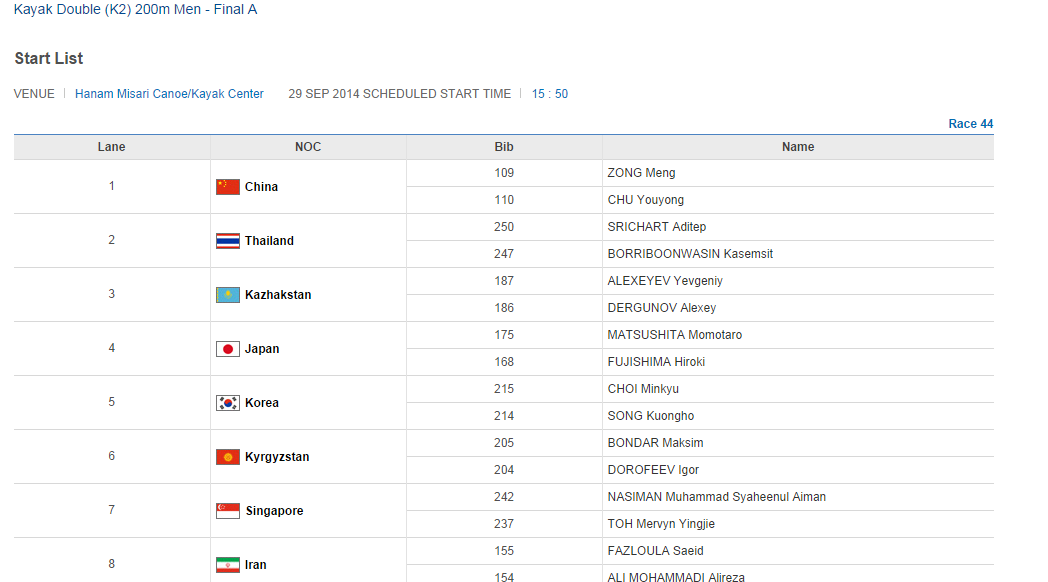Click the scheduled start time 15 : 50
1048x582 pixels.
tap(550, 94)
